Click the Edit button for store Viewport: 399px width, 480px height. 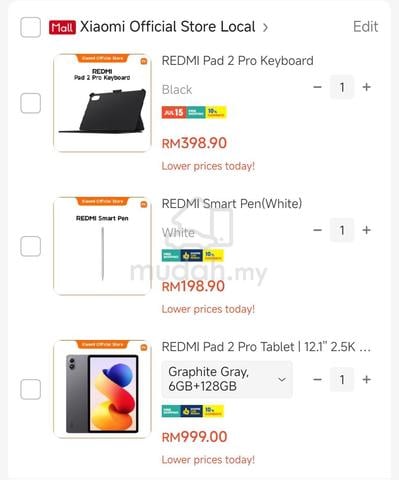(x=365, y=27)
